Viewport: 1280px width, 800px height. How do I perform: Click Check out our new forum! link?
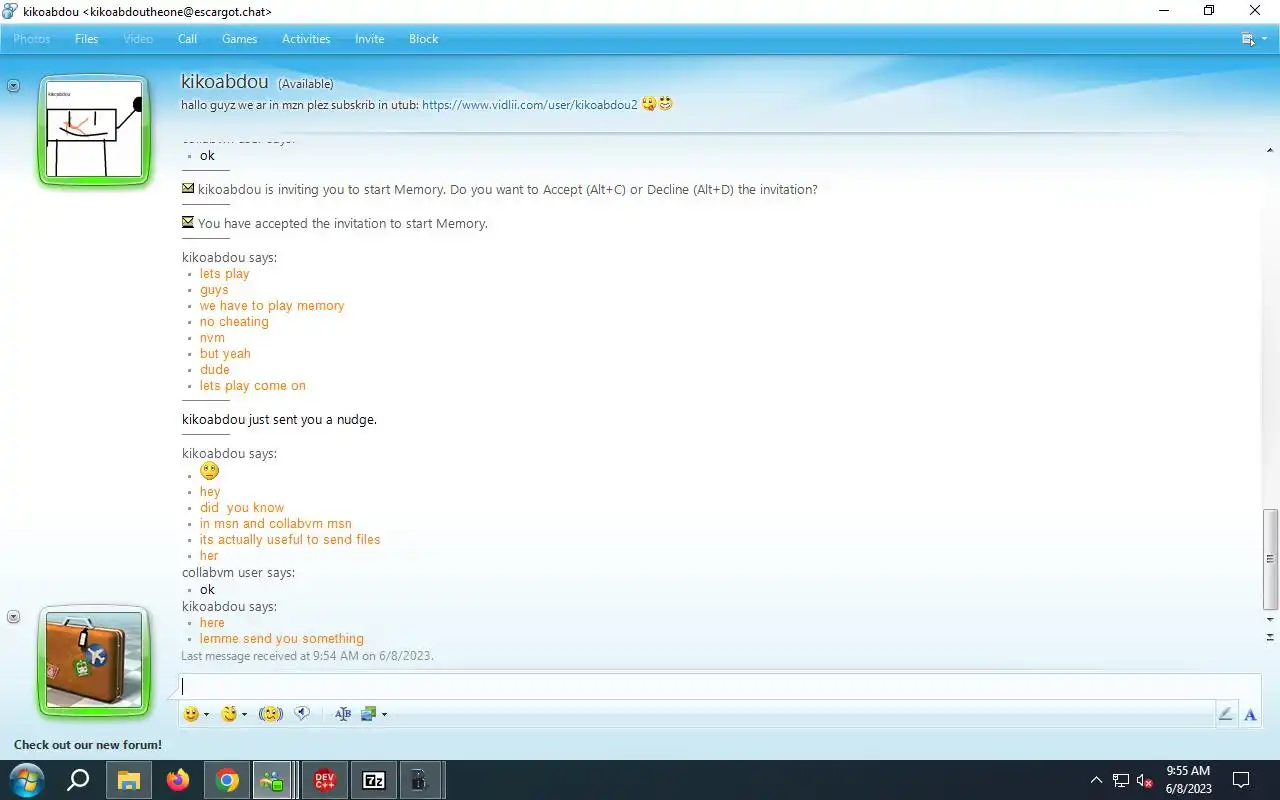[x=88, y=745]
